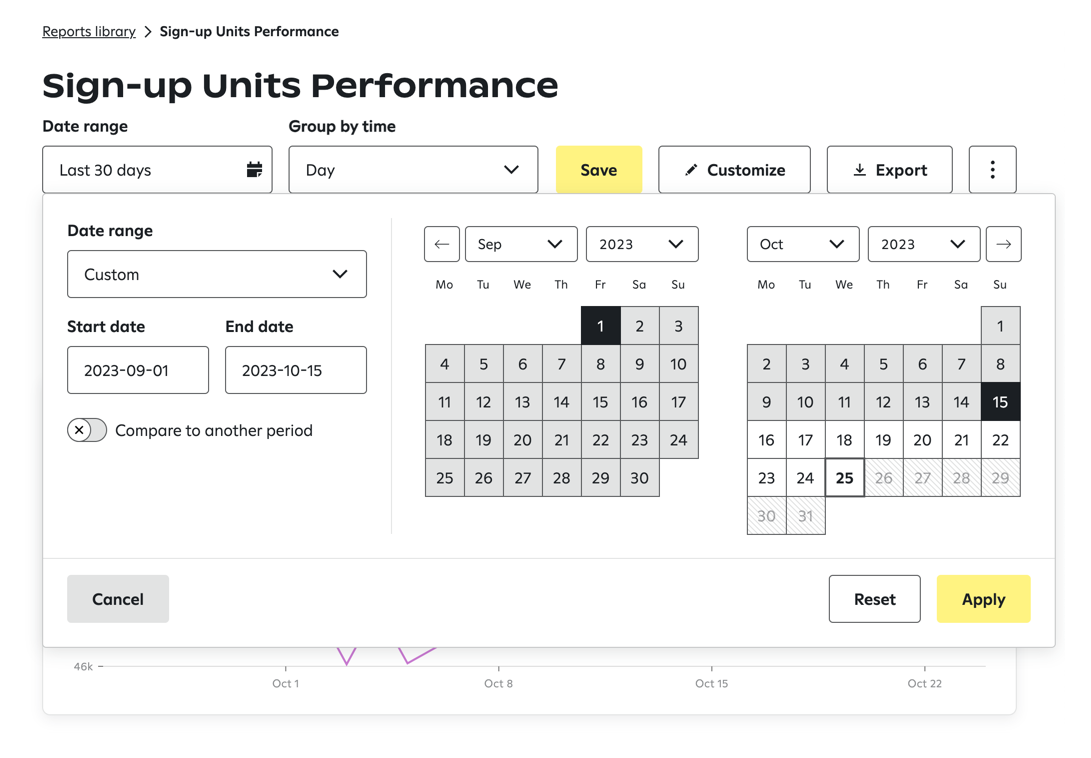1091x758 pixels.
Task: Click the Reset button
Action: point(874,599)
